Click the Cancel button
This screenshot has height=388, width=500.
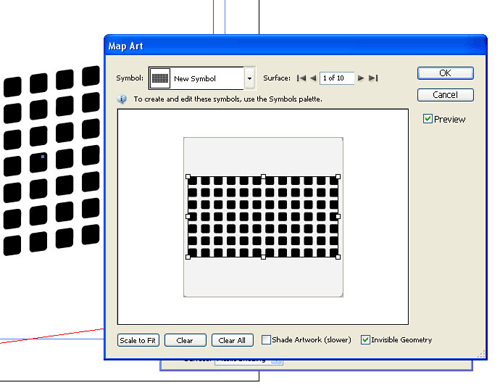[445, 95]
